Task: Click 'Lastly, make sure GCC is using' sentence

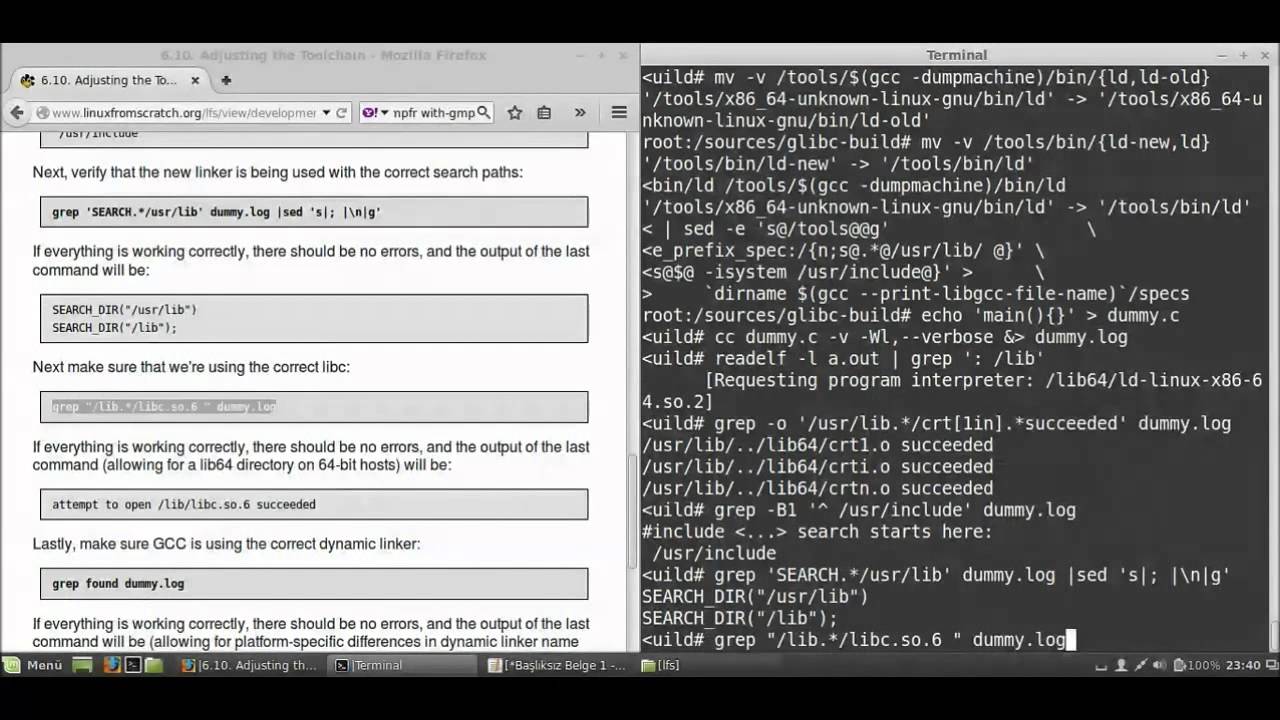Action: (x=226, y=544)
